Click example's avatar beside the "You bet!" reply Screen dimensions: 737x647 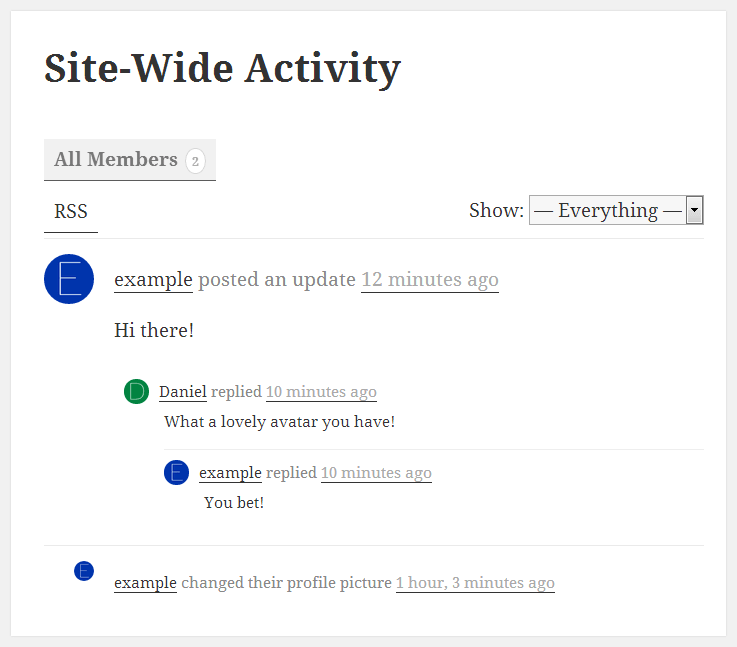177,473
